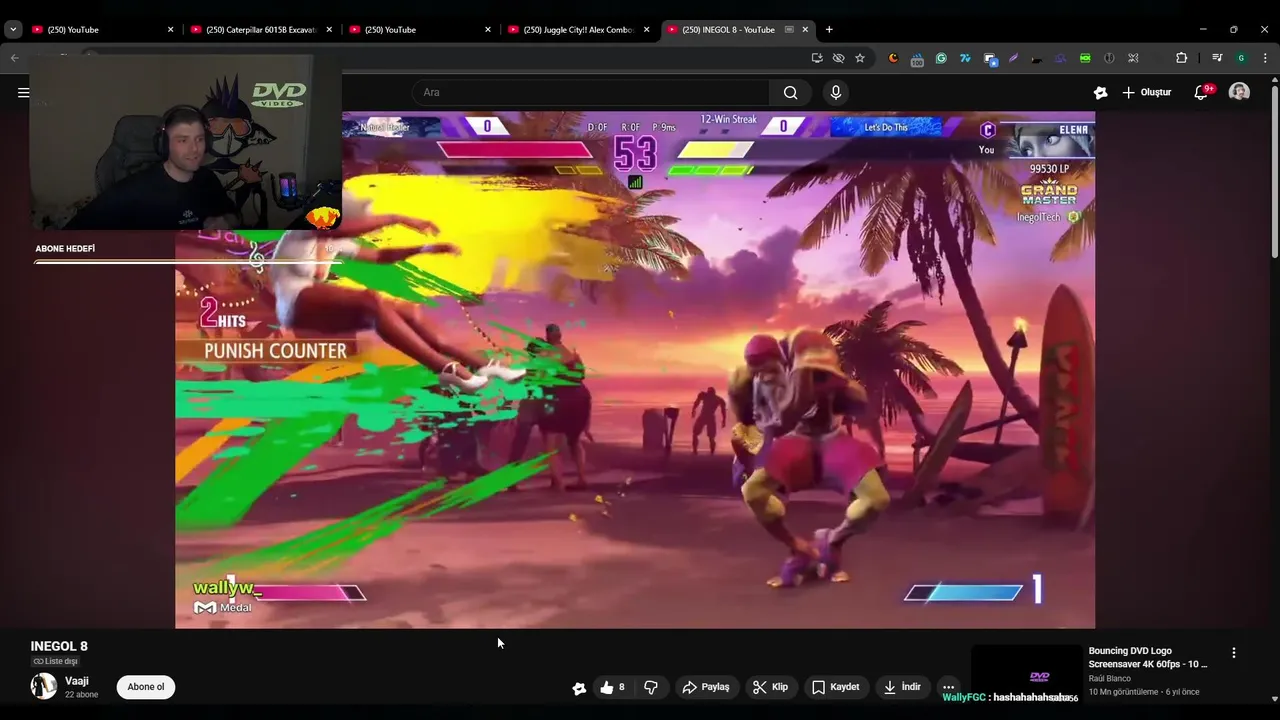The width and height of the screenshot is (1280, 720).
Task: Click the Oluştur create button
Action: (x=1146, y=92)
